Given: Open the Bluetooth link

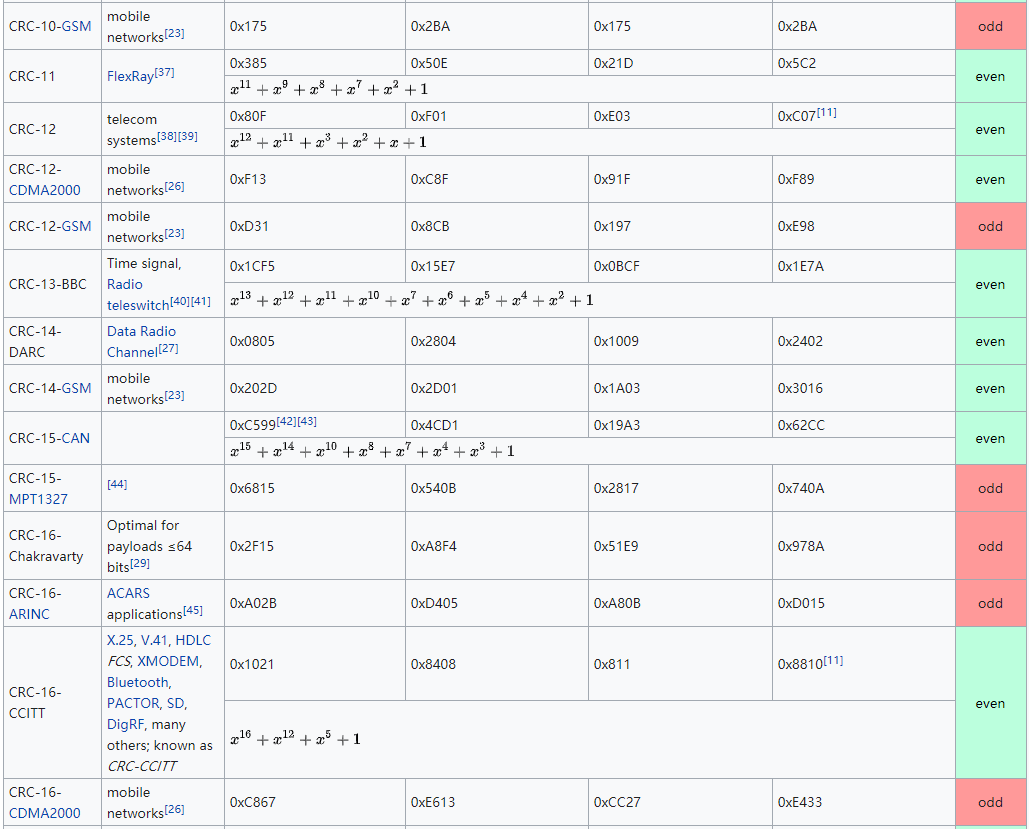Looking at the screenshot, I should click(137, 682).
